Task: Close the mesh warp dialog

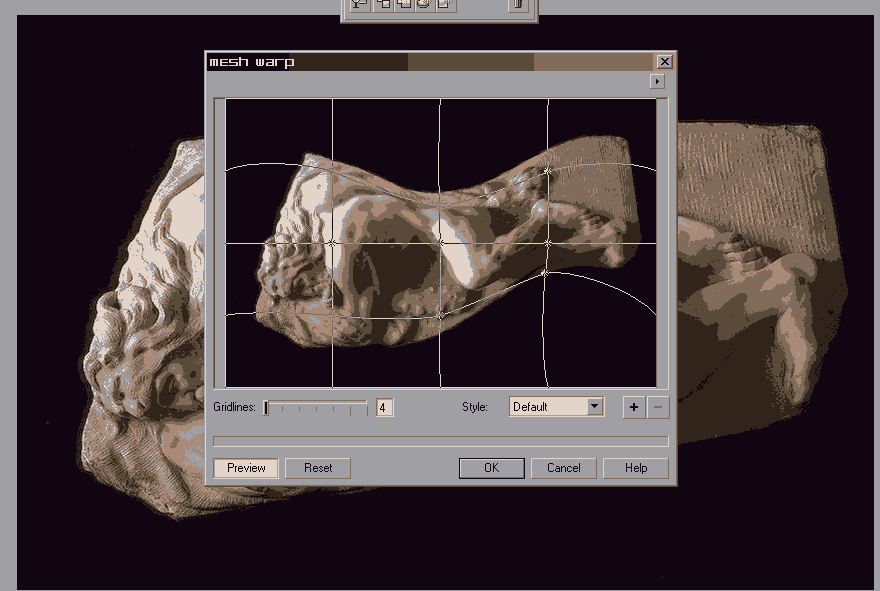Action: point(664,62)
